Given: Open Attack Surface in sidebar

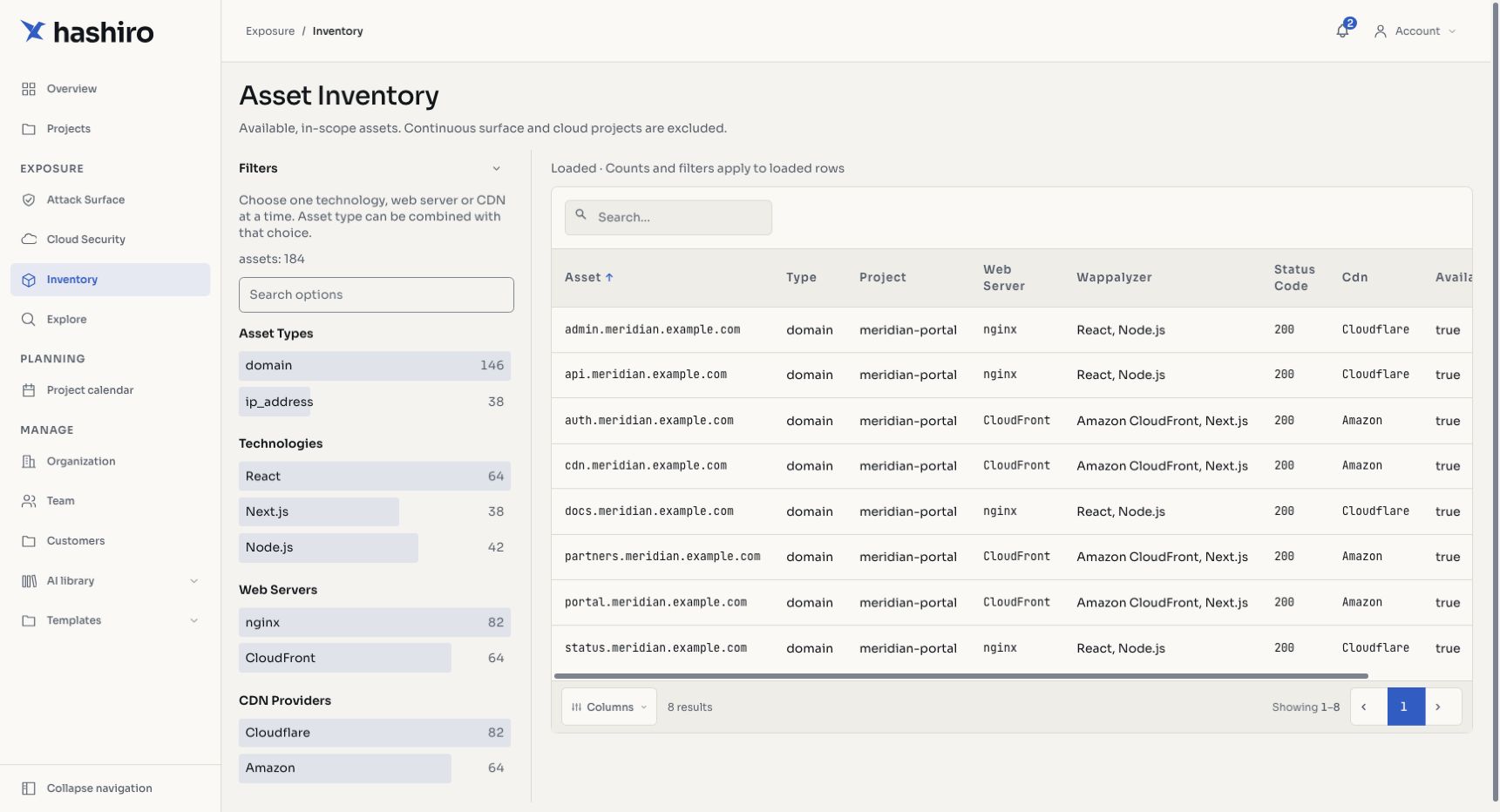Looking at the screenshot, I should click(110, 200).
